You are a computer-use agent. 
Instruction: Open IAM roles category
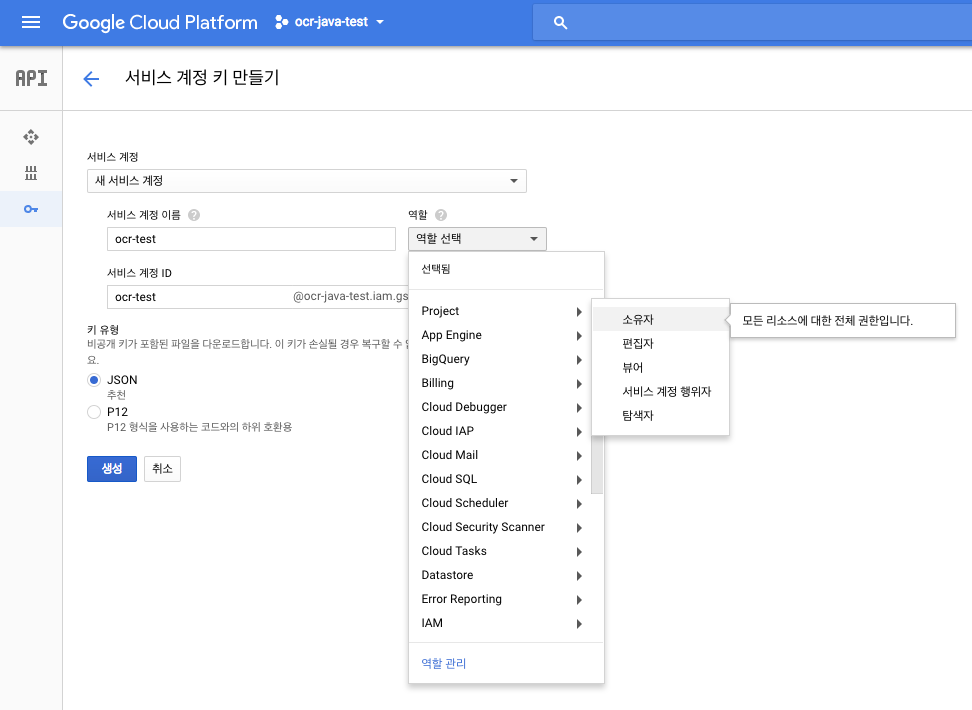pyautogui.click(x=502, y=623)
